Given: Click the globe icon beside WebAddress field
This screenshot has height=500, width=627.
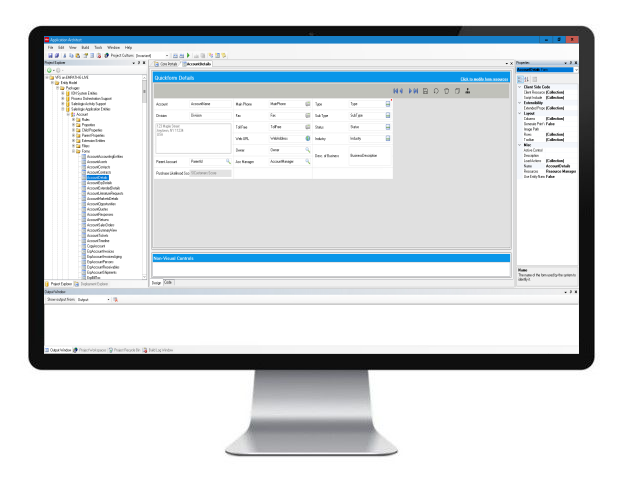Looking at the screenshot, I should tap(308, 138).
